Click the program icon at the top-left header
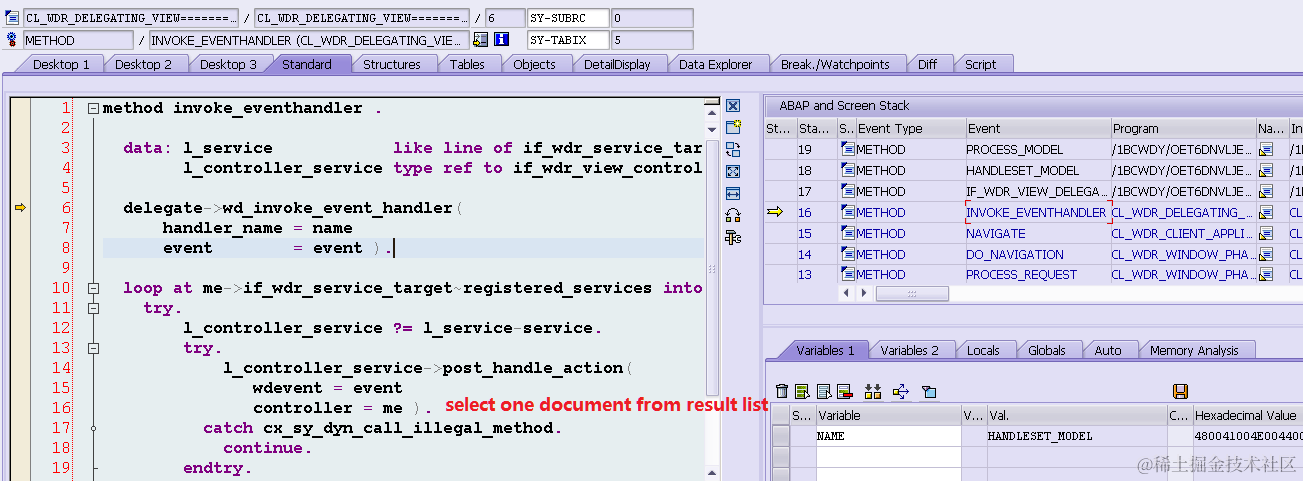Screen dimensions: 1303x481 [x=13, y=18]
